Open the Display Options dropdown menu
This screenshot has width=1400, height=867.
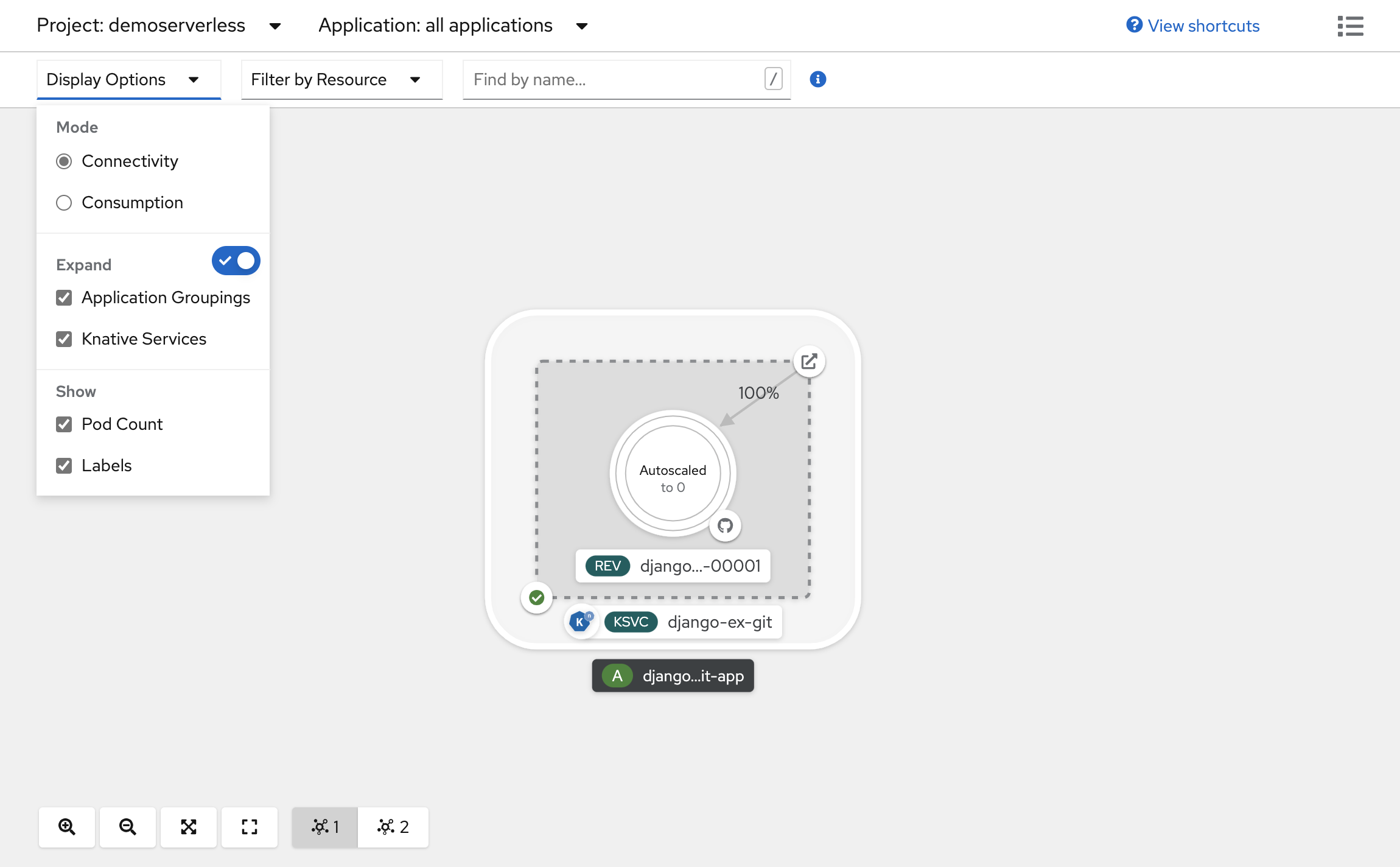coord(120,79)
